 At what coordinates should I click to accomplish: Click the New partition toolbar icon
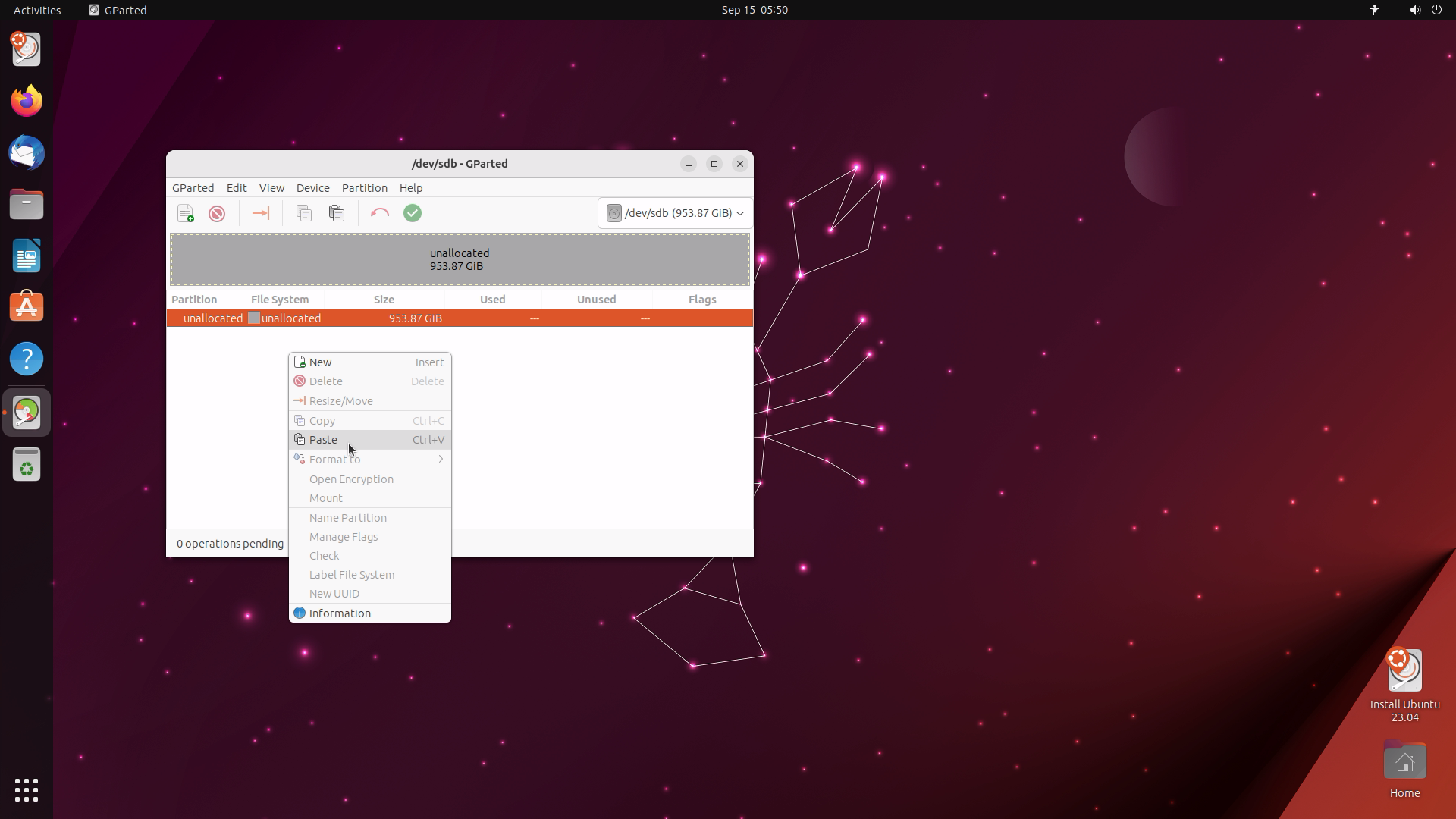185,213
